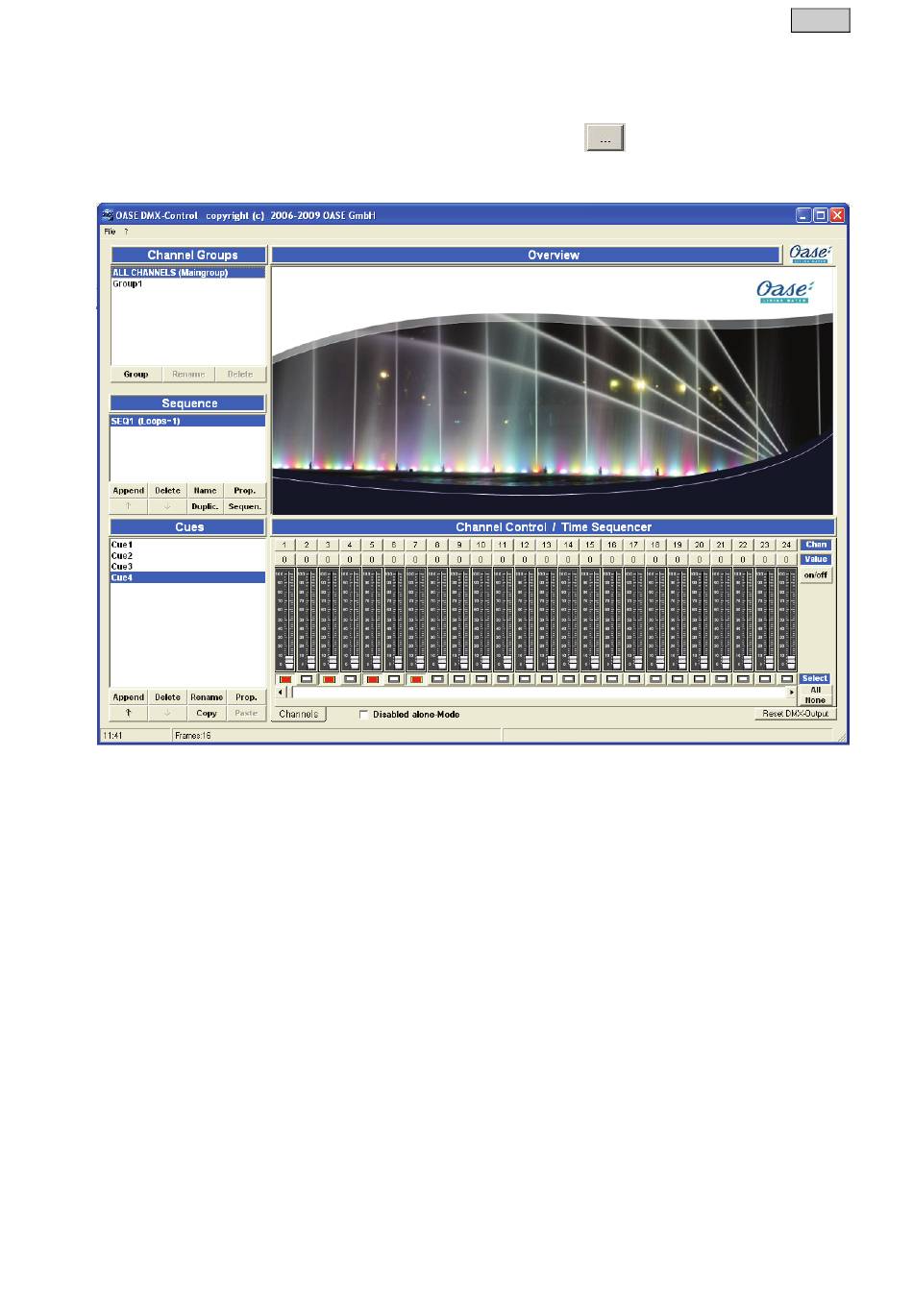Click the Frames:16 status bar entry
This screenshot has width=913, height=1316.
pyautogui.click(x=336, y=736)
